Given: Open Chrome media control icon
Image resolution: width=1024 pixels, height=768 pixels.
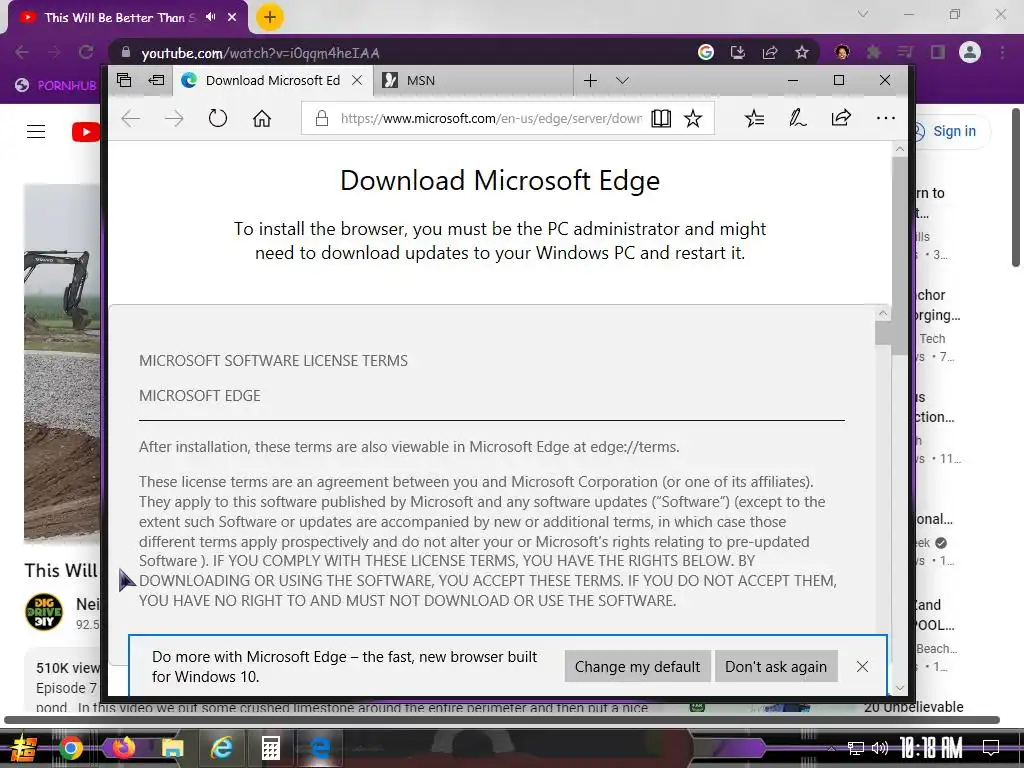Looking at the screenshot, I should pyautogui.click(x=905, y=52).
